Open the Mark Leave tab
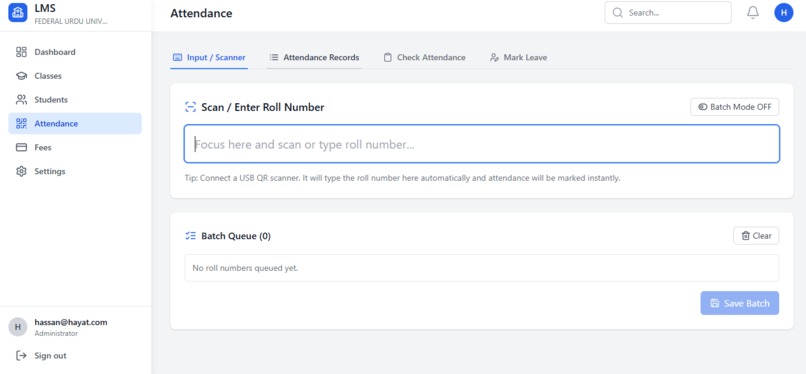The width and height of the screenshot is (806, 374). 518,58
